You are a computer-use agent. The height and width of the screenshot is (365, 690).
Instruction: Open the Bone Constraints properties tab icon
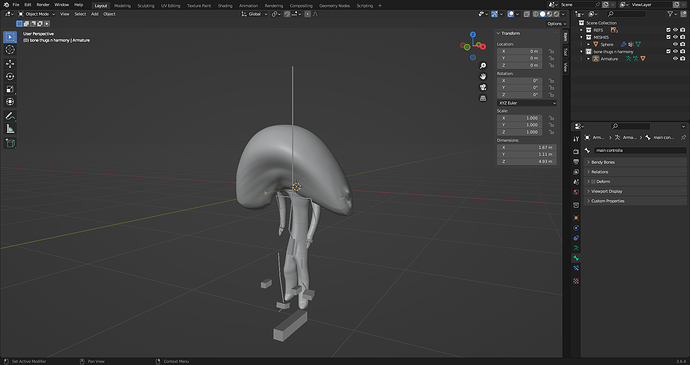[576, 268]
